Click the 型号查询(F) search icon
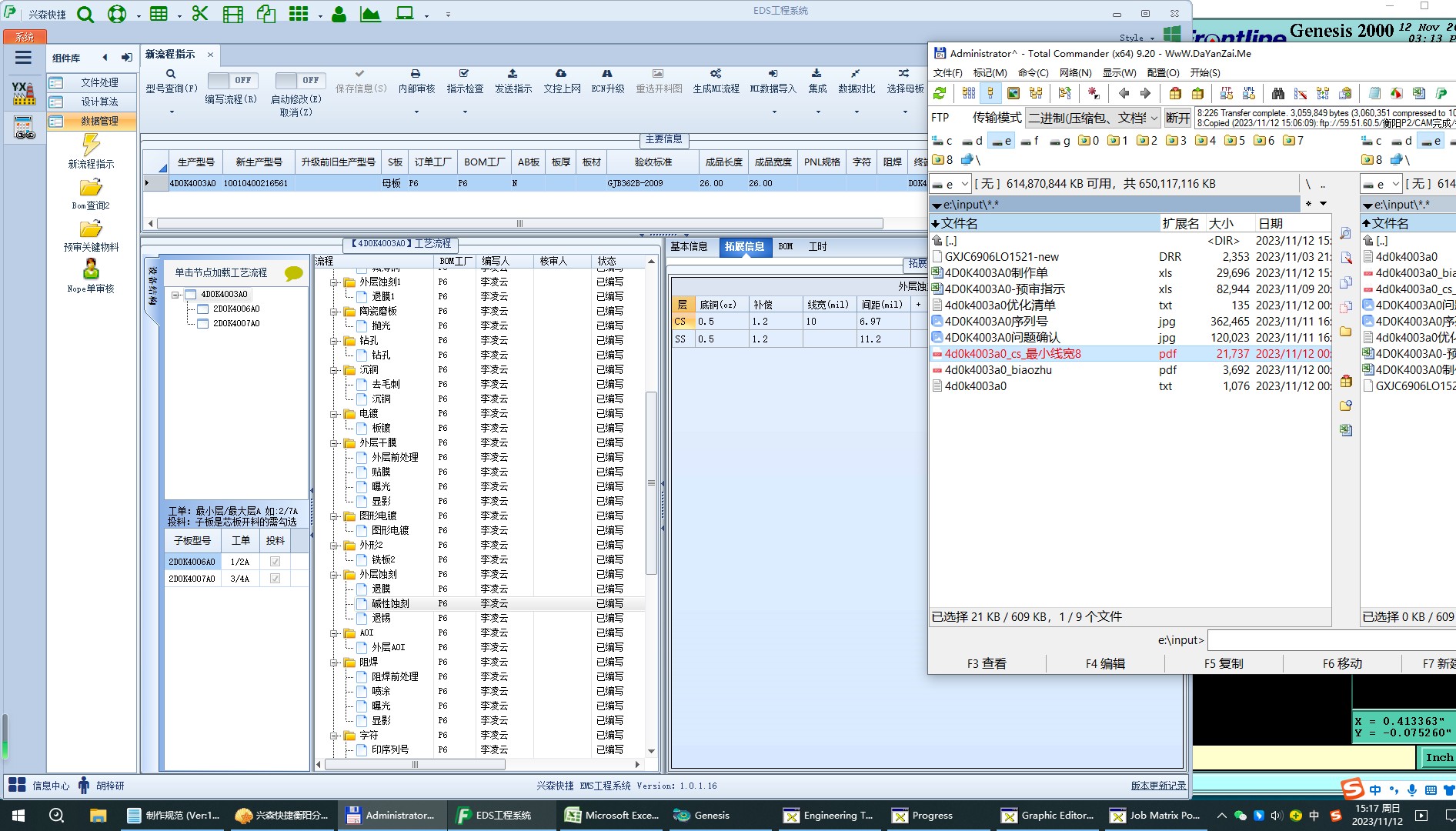1456x831 pixels. [x=171, y=74]
